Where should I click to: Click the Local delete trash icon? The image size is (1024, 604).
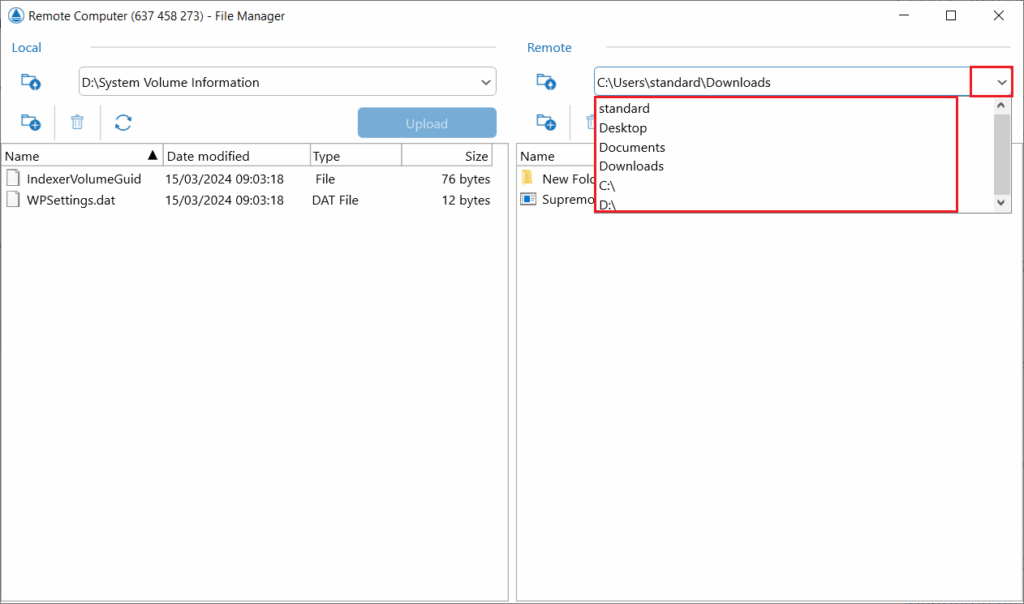[x=77, y=123]
